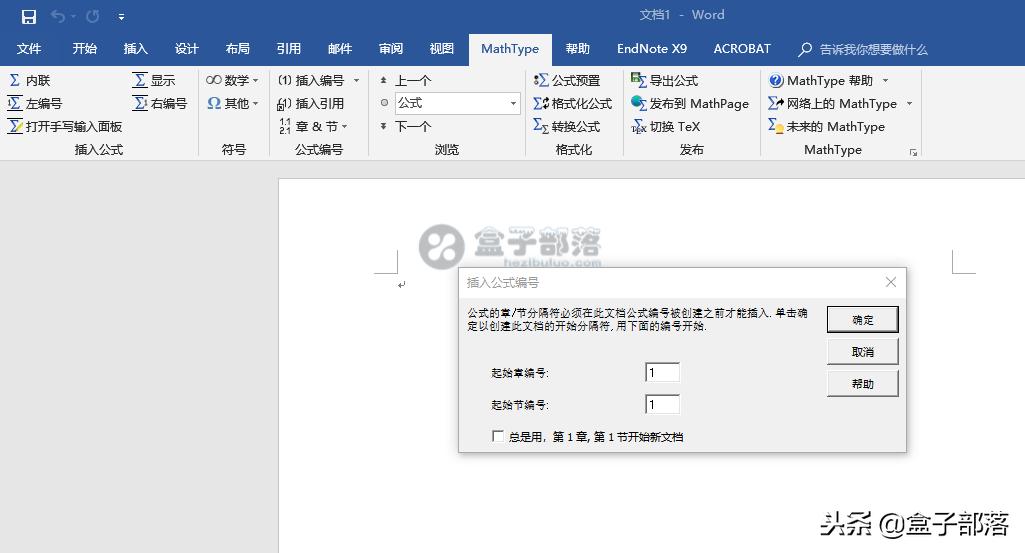
Task: Click 帮助 button in the dialog
Action: tap(862, 384)
